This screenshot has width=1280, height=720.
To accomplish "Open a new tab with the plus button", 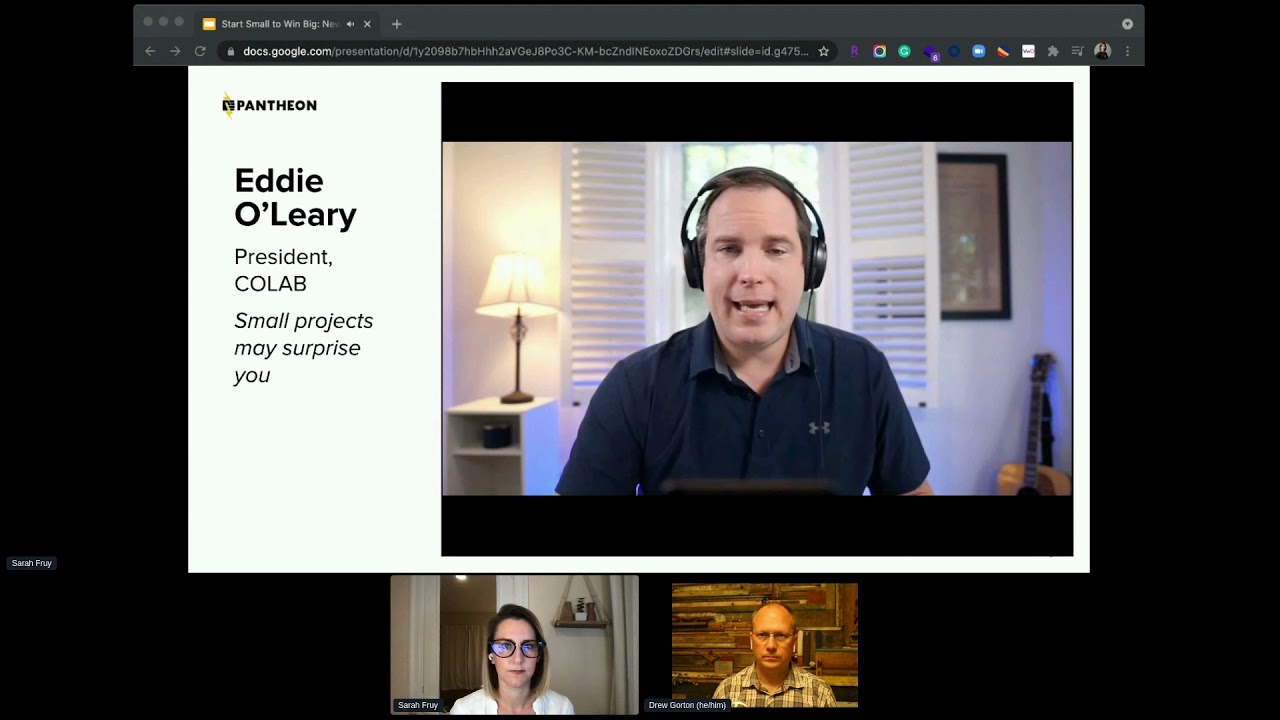I will click(397, 24).
